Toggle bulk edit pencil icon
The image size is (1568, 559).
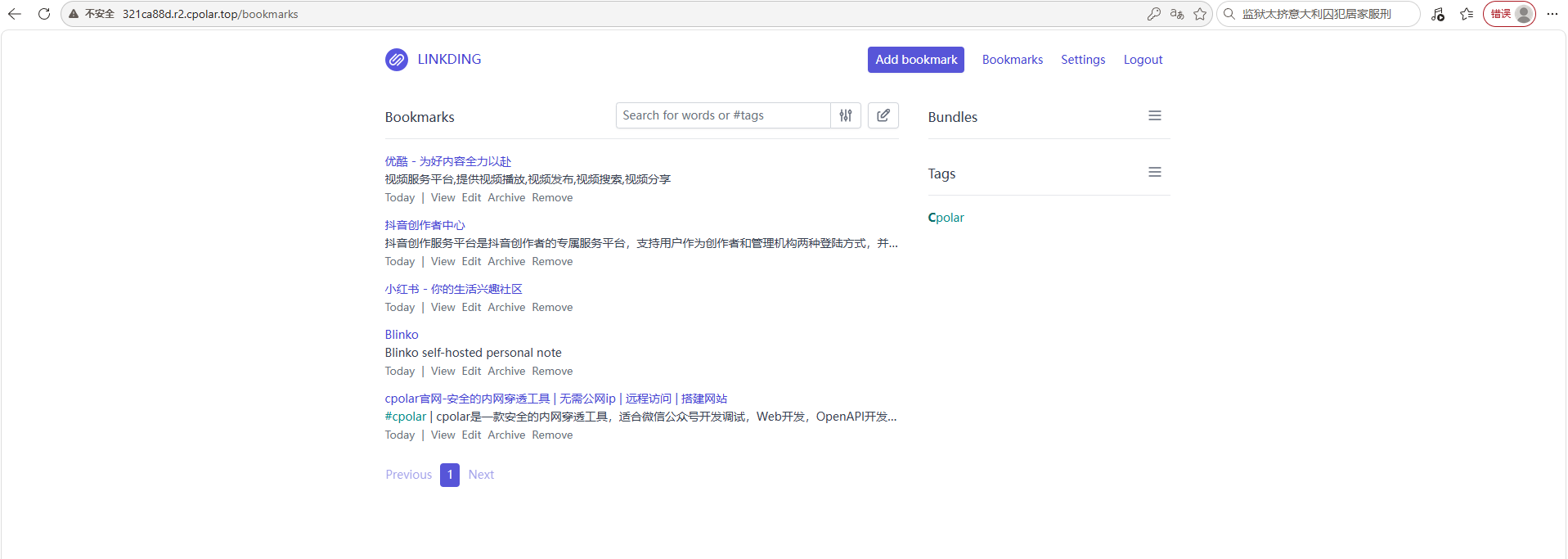[x=883, y=115]
